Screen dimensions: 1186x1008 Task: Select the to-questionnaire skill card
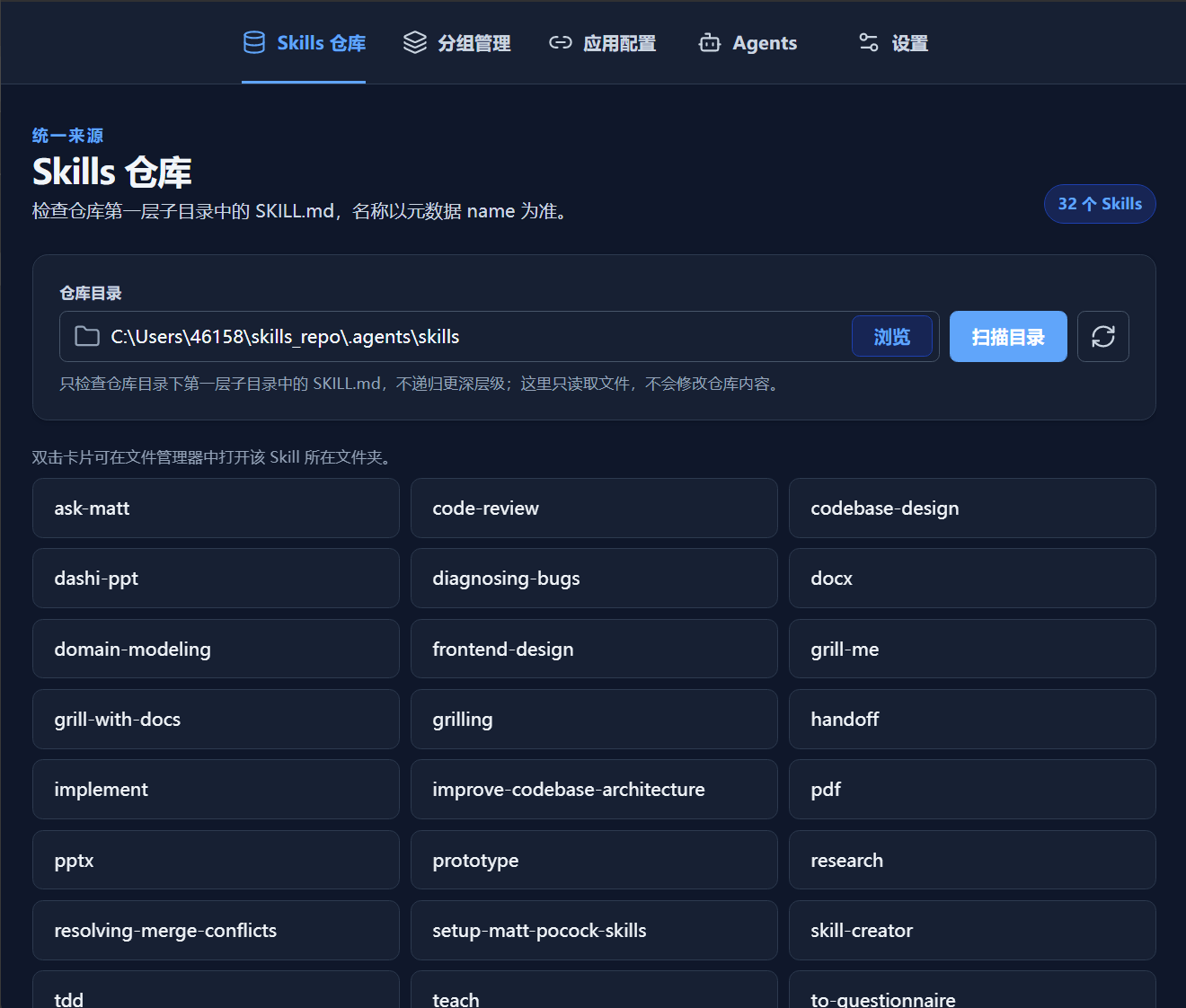972,990
